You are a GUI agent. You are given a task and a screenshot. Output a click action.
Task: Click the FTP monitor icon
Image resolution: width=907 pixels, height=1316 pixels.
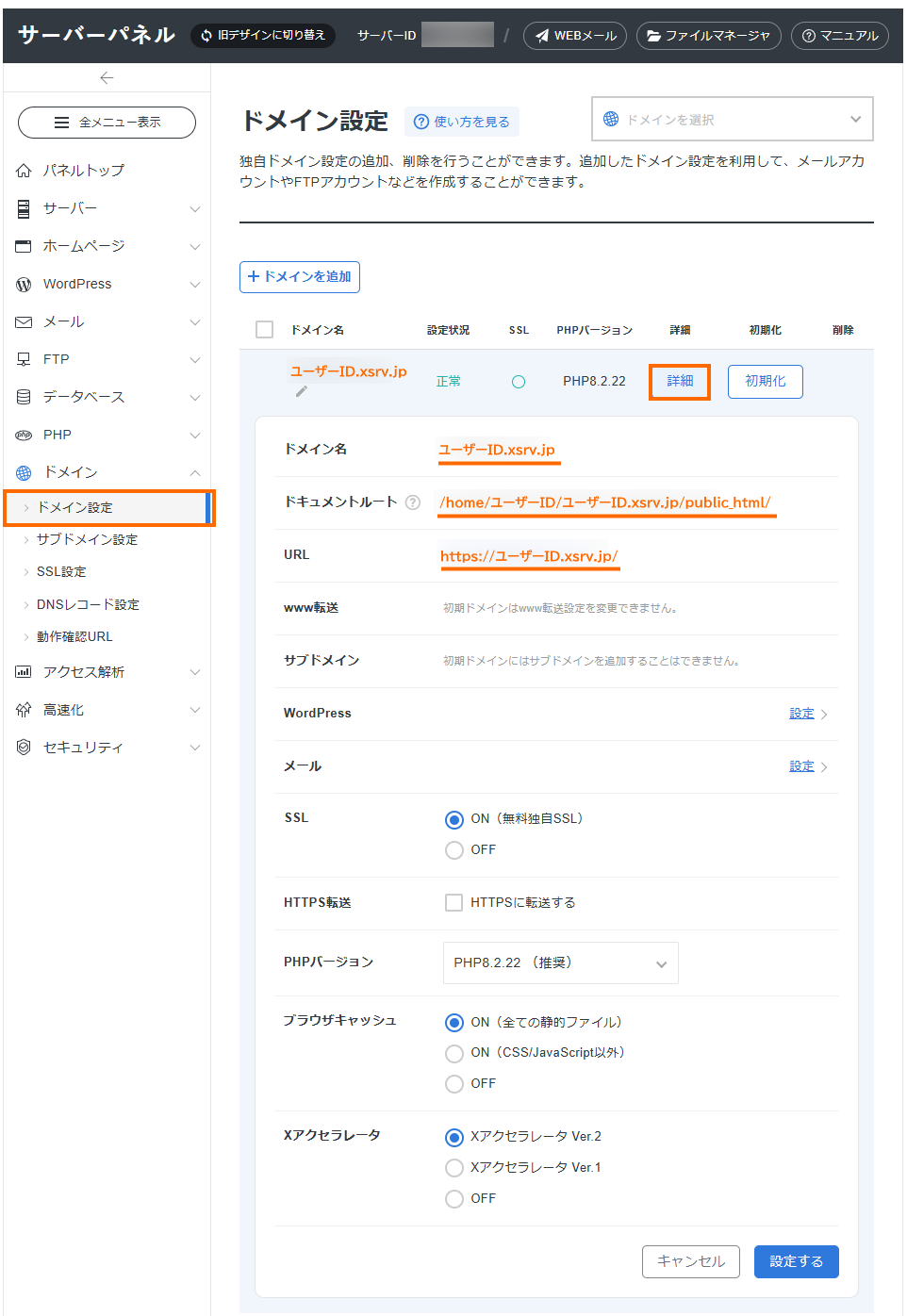24,359
